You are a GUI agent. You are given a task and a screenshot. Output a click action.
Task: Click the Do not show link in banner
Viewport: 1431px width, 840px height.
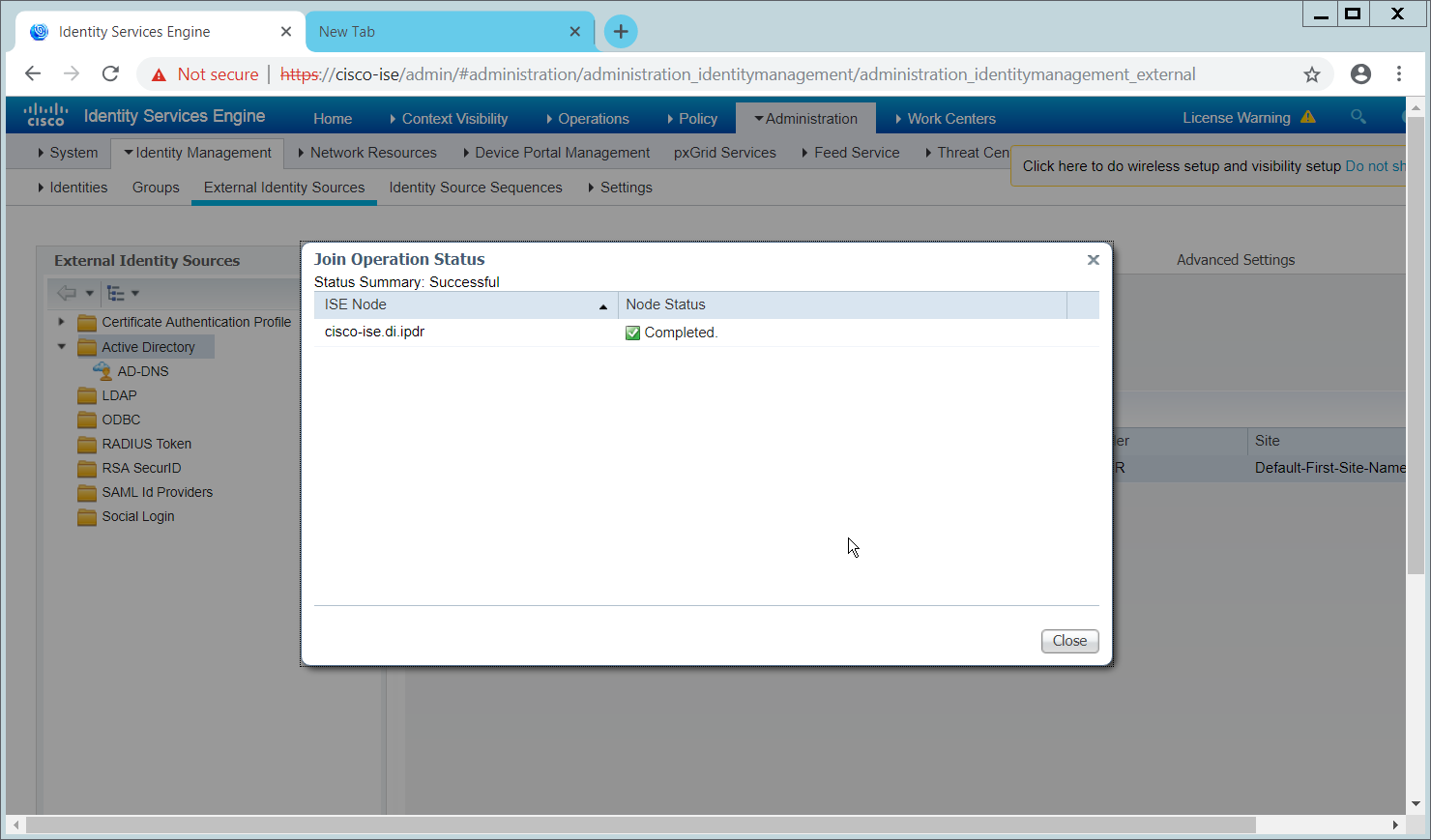coord(1375,166)
